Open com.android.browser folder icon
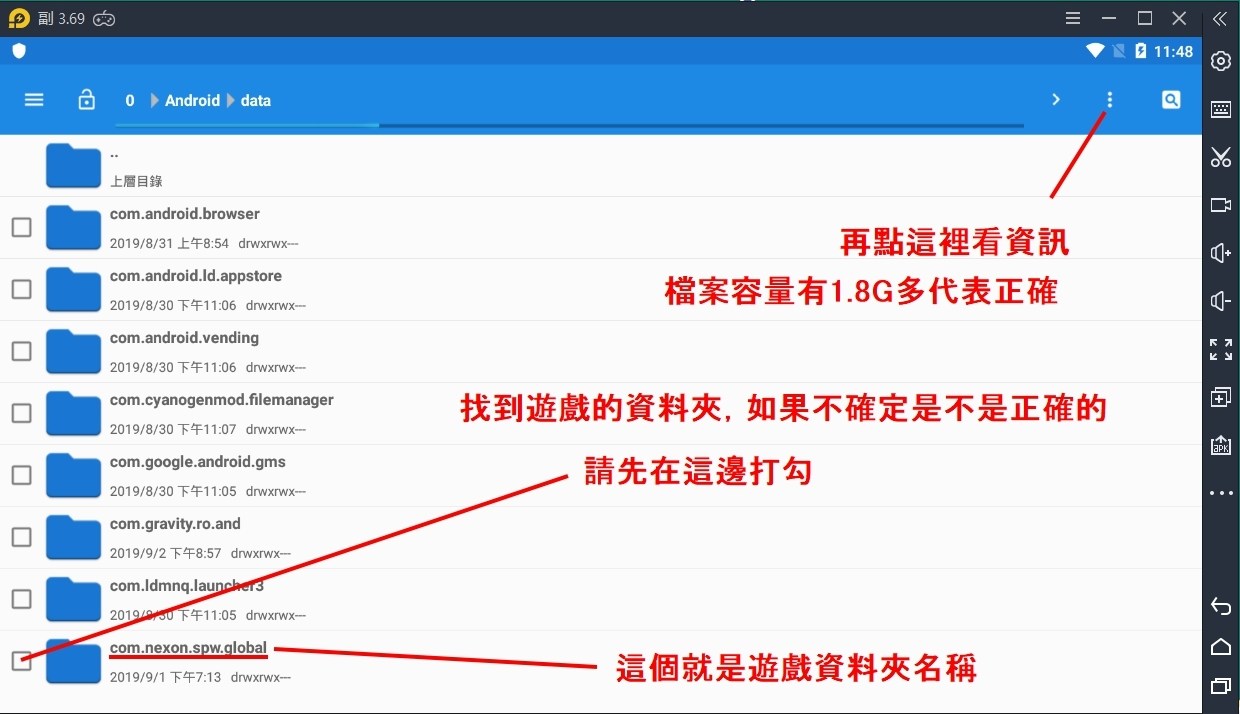This screenshot has width=1240, height=714. click(x=73, y=228)
